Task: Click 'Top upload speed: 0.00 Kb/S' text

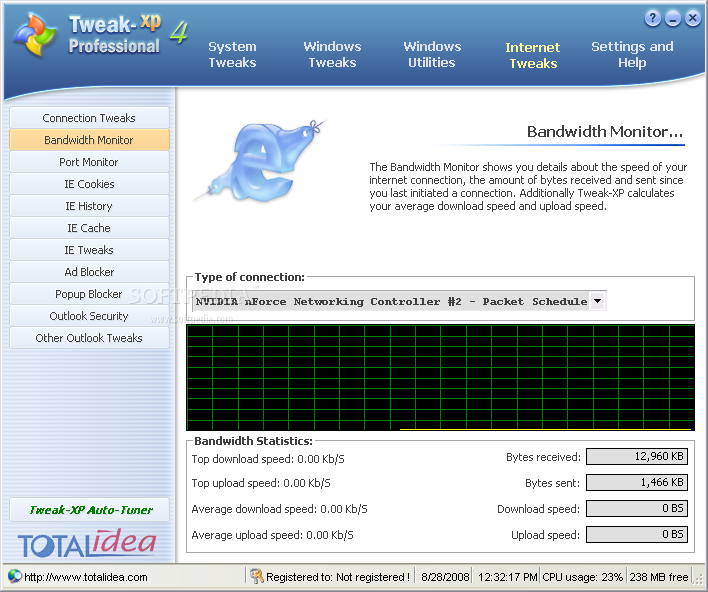Action: pos(261,483)
